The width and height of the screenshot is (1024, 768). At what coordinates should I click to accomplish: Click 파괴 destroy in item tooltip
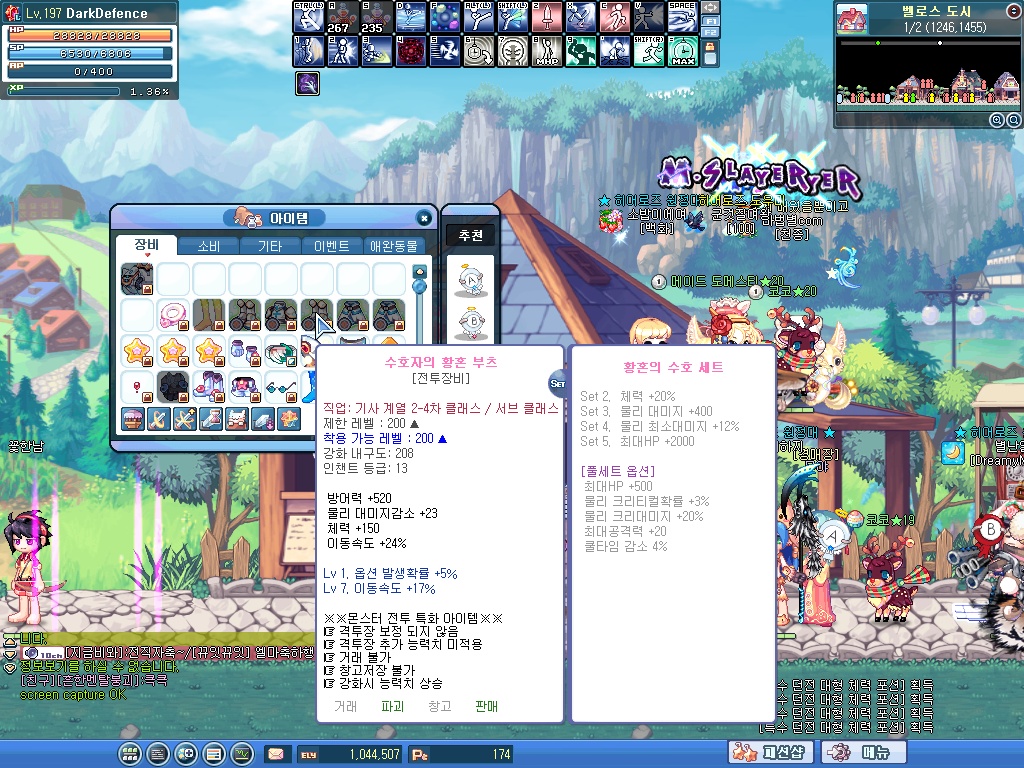point(392,706)
